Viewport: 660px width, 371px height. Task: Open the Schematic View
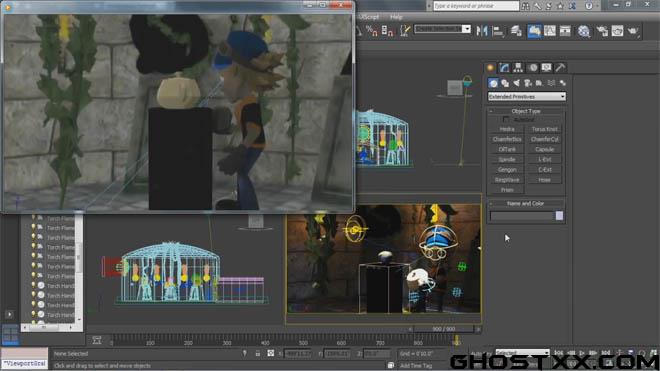tap(565, 31)
